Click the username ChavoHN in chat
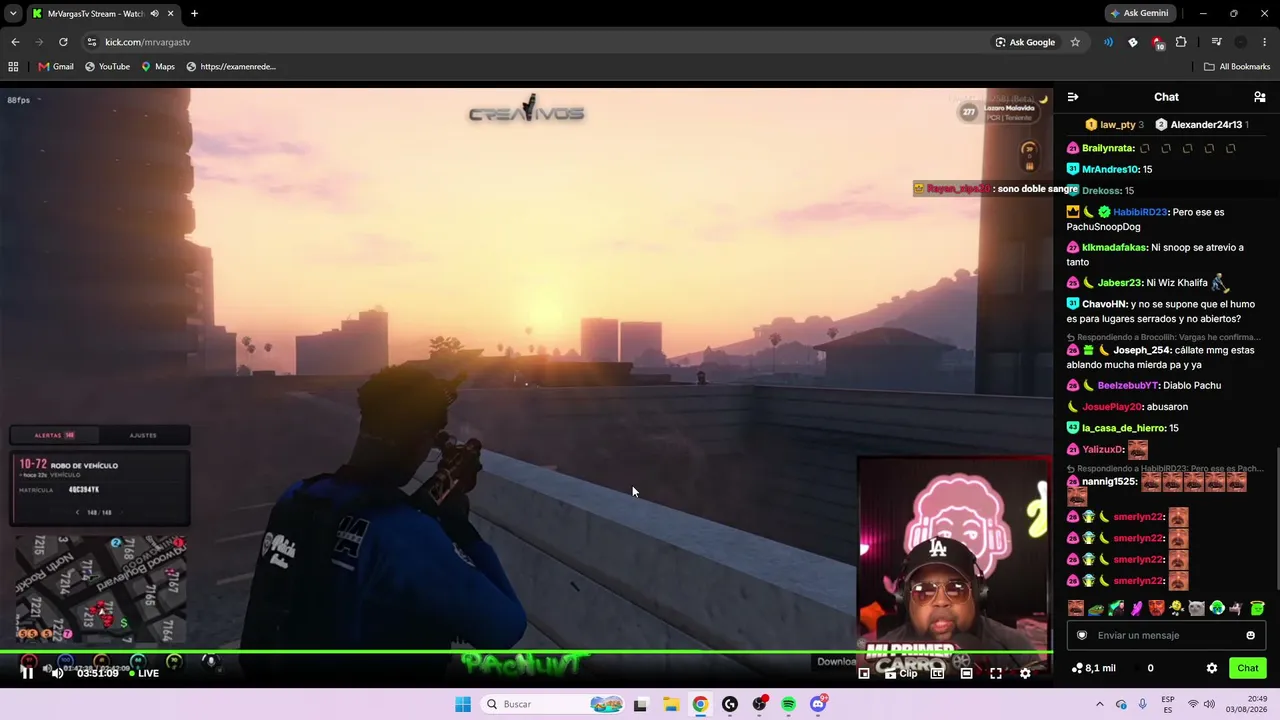 coord(1105,304)
